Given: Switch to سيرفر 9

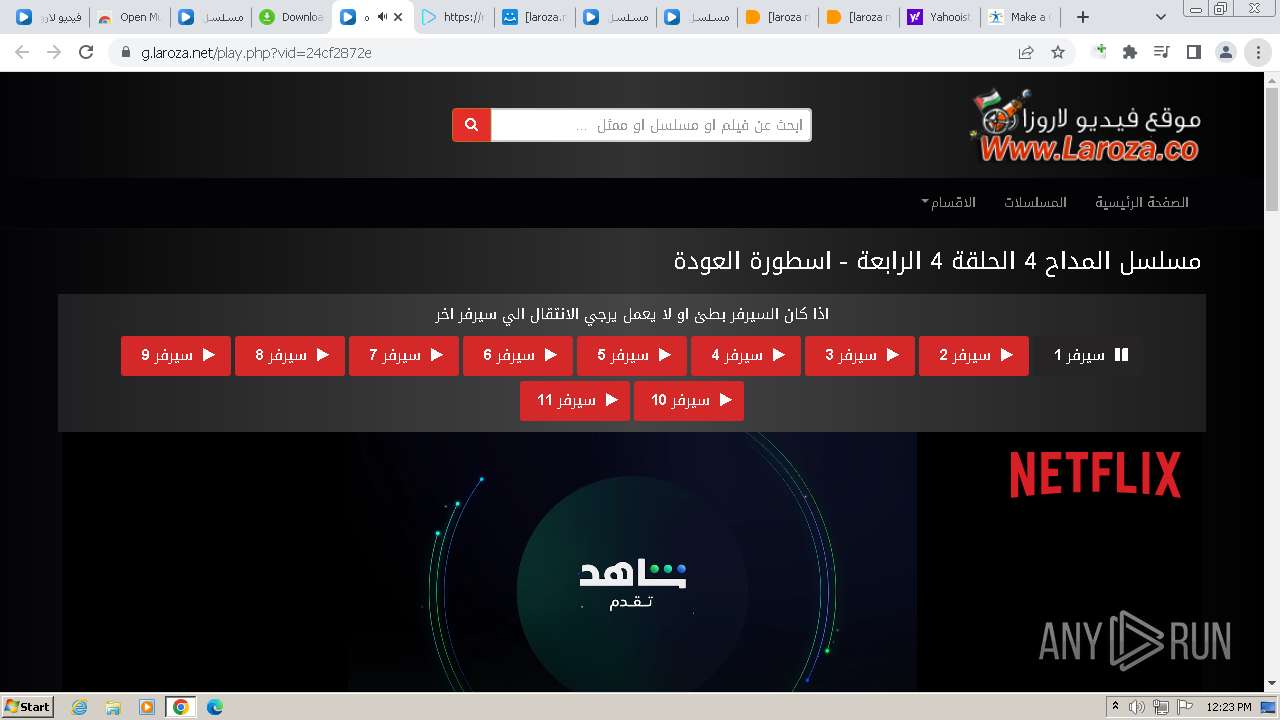Looking at the screenshot, I should coord(176,355).
